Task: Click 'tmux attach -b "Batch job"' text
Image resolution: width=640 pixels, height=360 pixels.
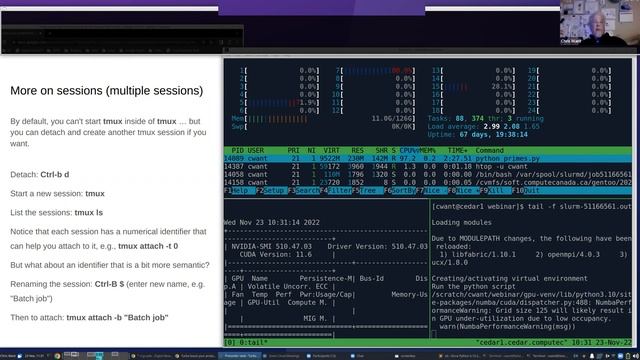Action: pyautogui.click(x=118, y=318)
